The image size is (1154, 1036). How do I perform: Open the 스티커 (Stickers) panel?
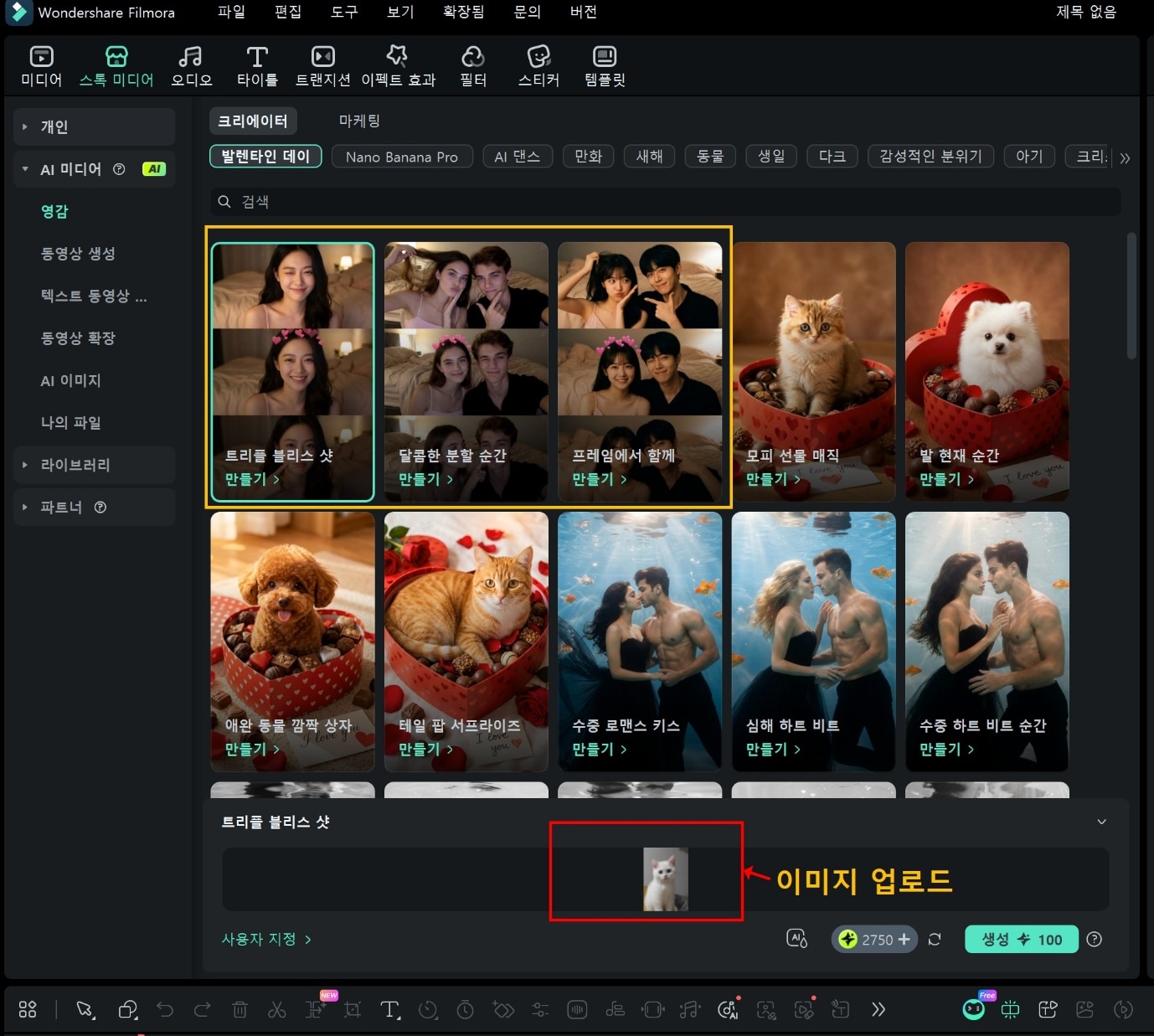(x=538, y=66)
